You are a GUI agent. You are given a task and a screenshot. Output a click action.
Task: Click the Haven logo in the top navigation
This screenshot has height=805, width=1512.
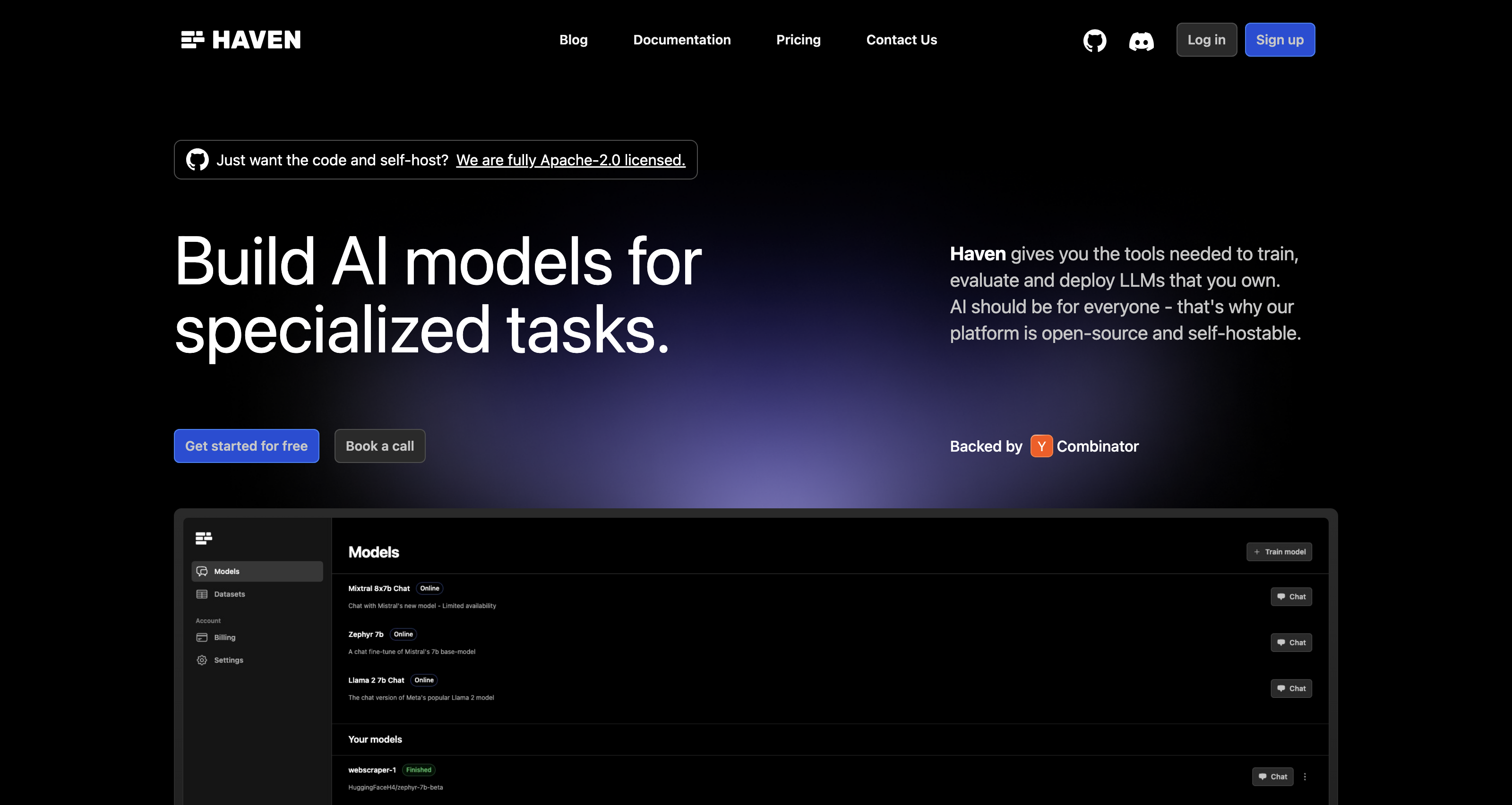tap(241, 40)
